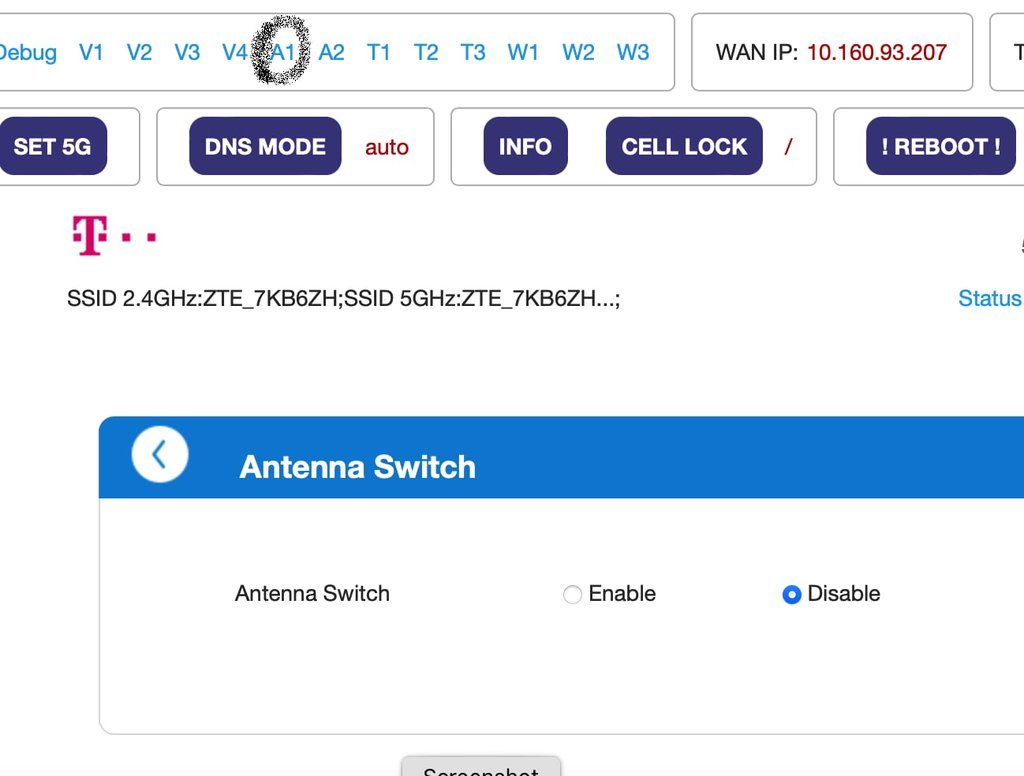1024x776 pixels.
Task: Click the W1 shortcut link
Action: 523,52
